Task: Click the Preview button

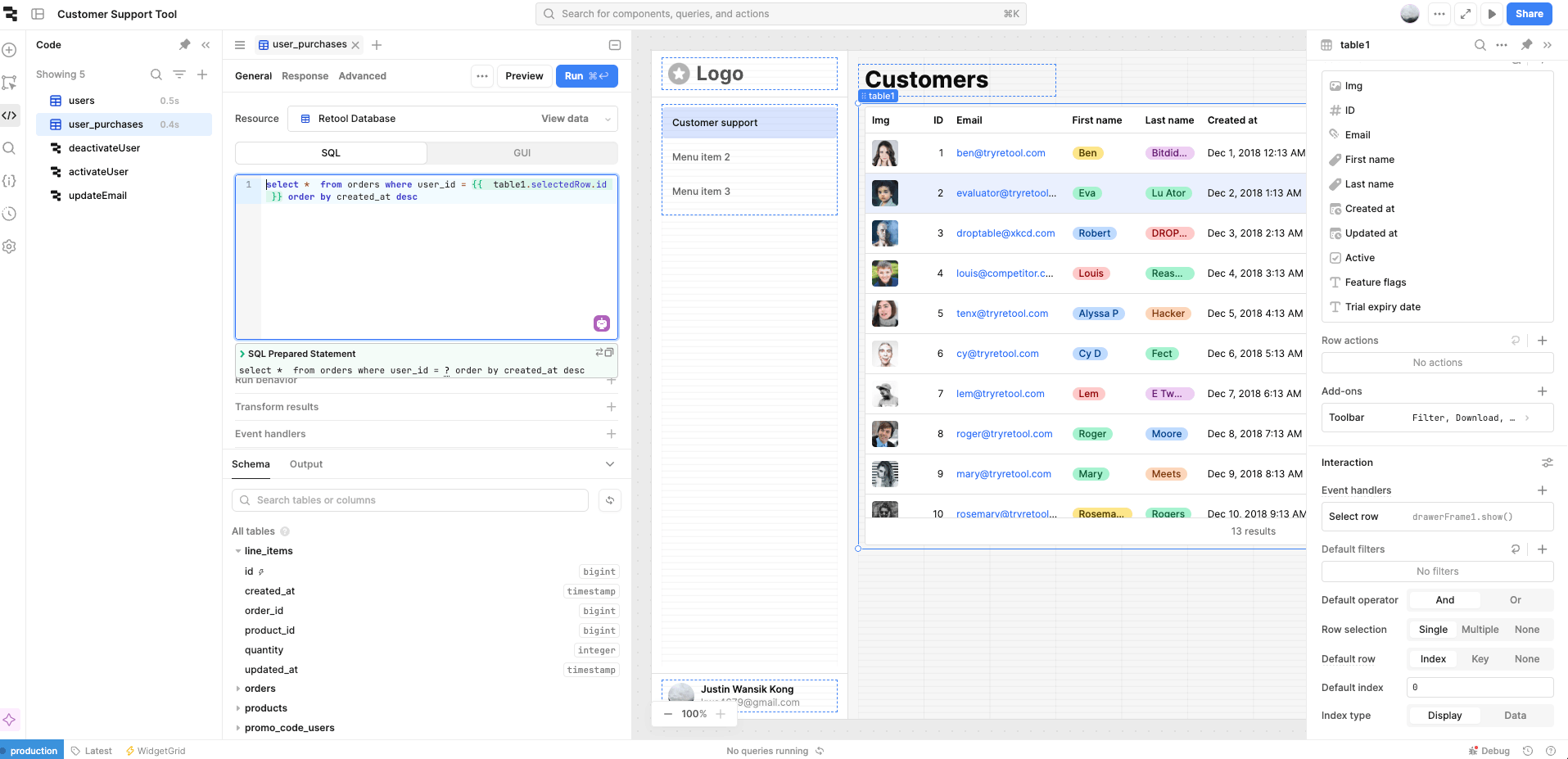Action: 524,76
